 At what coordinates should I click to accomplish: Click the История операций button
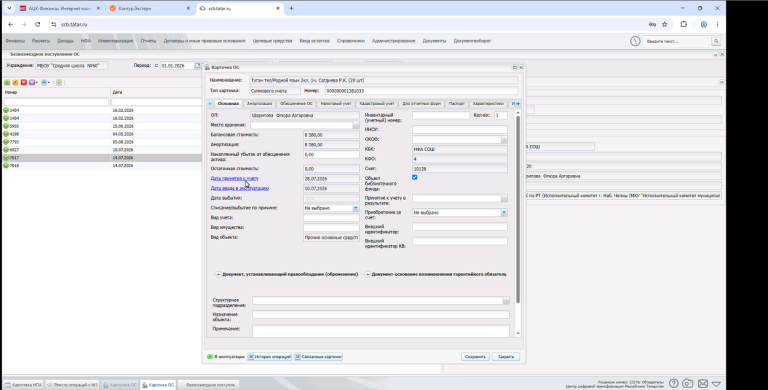click(269, 357)
